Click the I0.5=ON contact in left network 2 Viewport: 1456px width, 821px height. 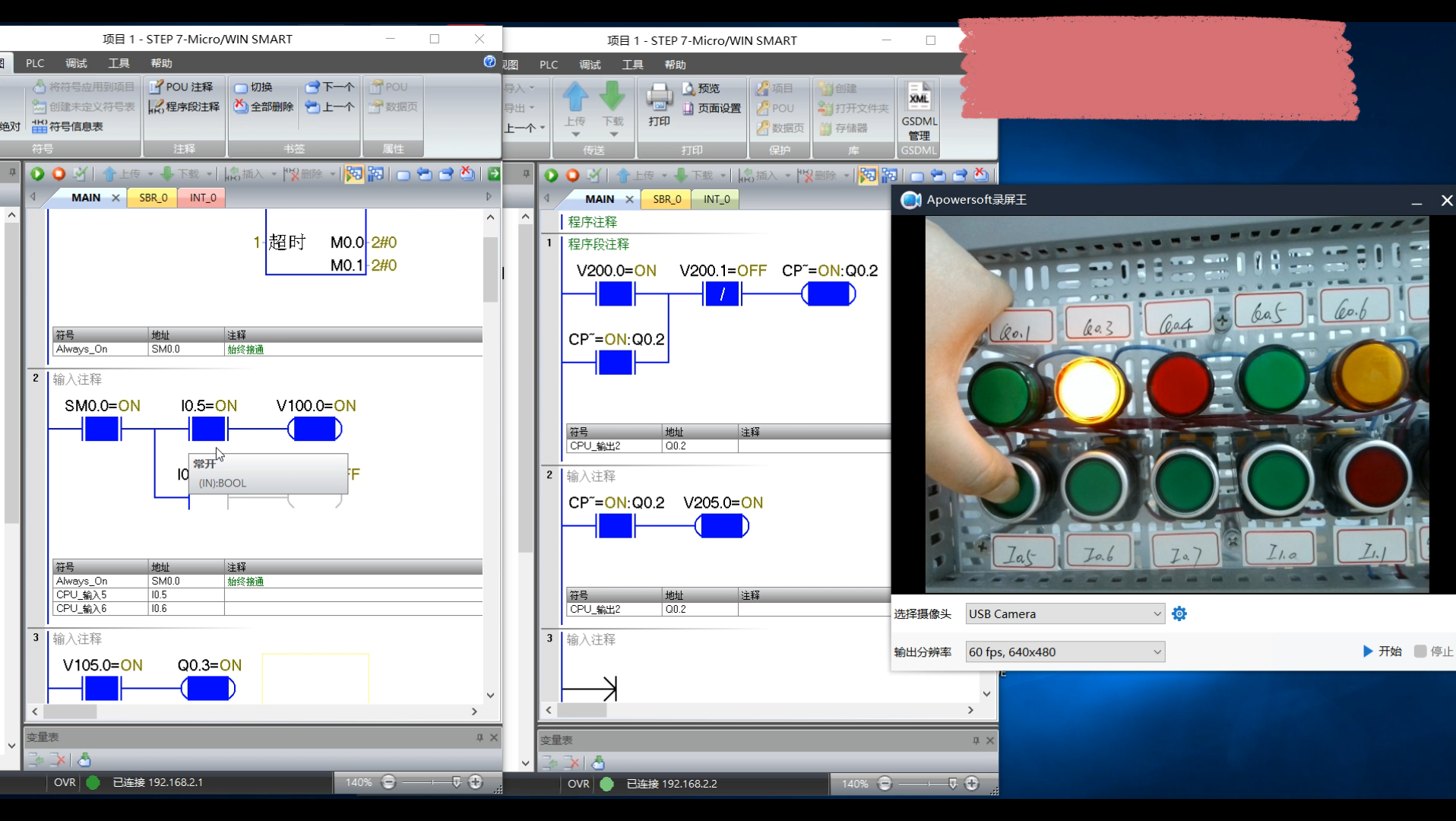pos(208,429)
